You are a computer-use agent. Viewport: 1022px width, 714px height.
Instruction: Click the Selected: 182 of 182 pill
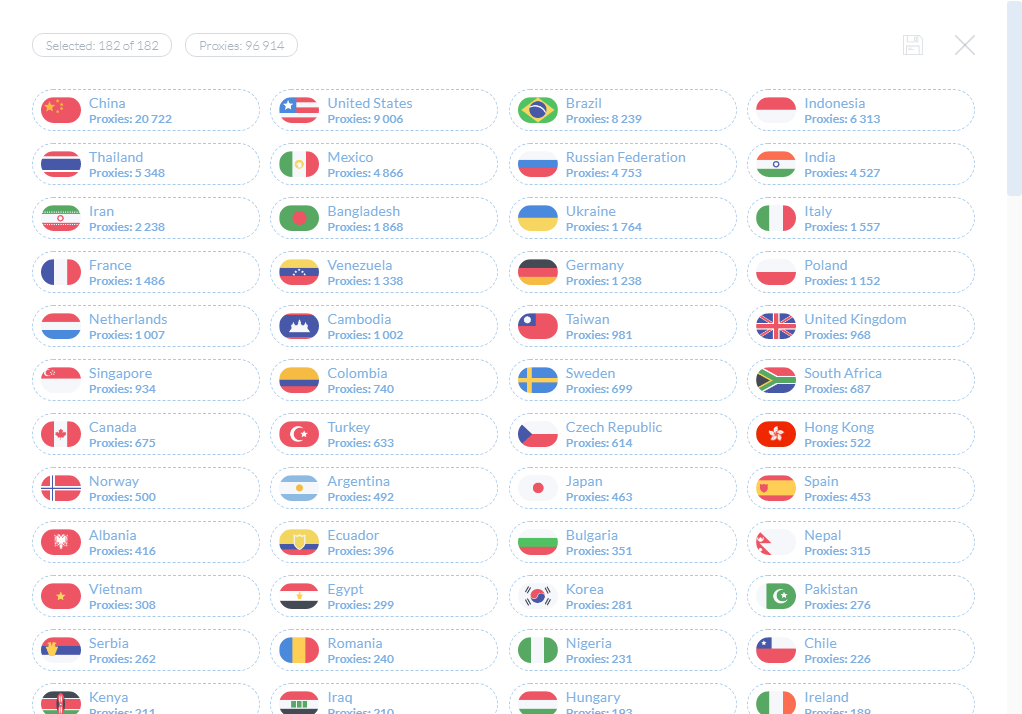coord(102,46)
